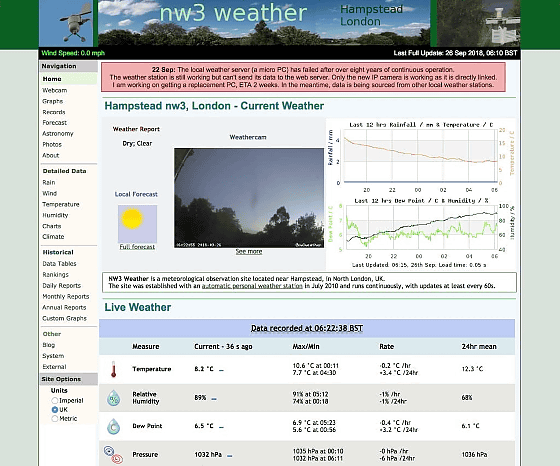
Task: Open Custom Graphs
Action: pos(64,318)
